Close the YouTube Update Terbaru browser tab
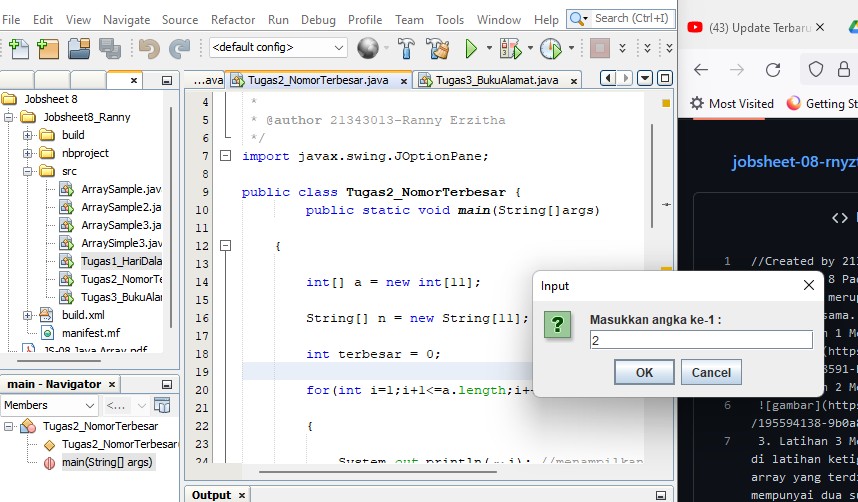 [x=819, y=27]
